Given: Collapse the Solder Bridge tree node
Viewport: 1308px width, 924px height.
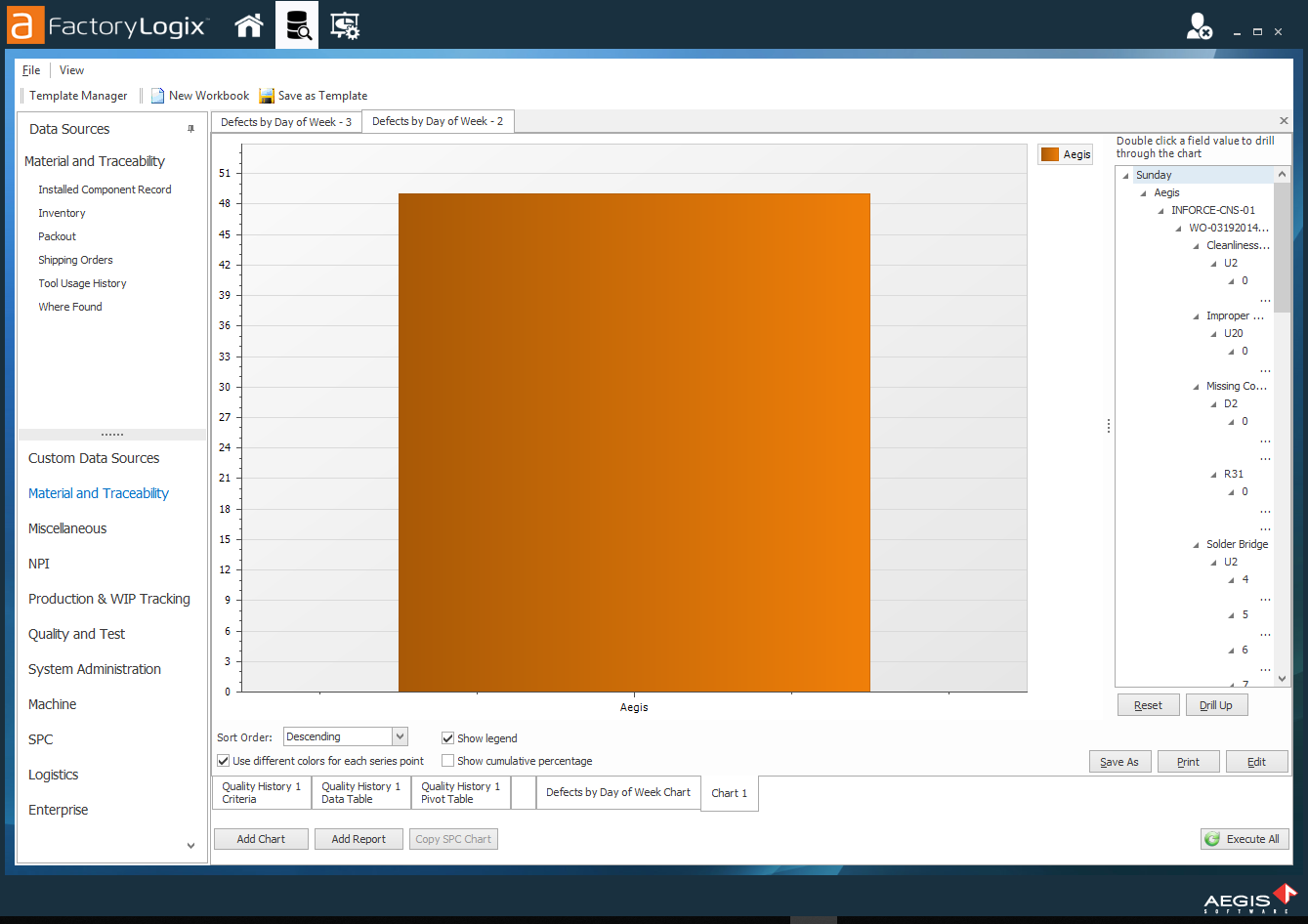Looking at the screenshot, I should pos(1198,545).
